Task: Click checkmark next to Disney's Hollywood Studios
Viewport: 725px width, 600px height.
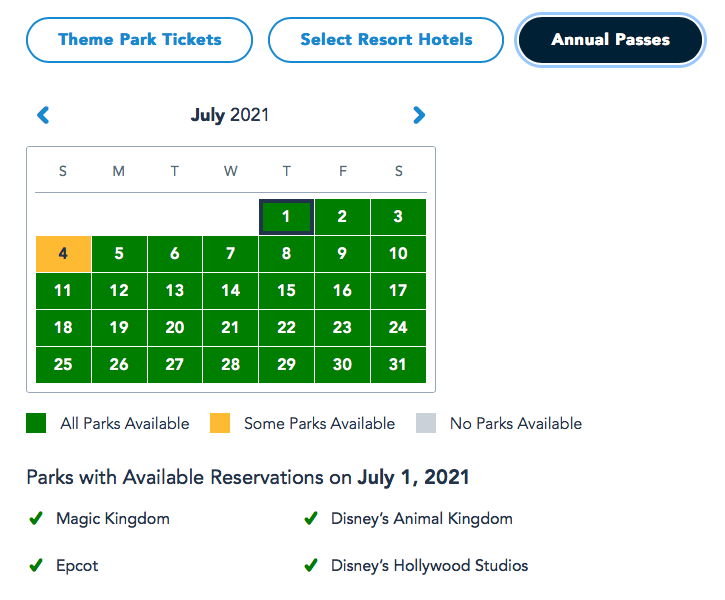Action: (x=312, y=566)
